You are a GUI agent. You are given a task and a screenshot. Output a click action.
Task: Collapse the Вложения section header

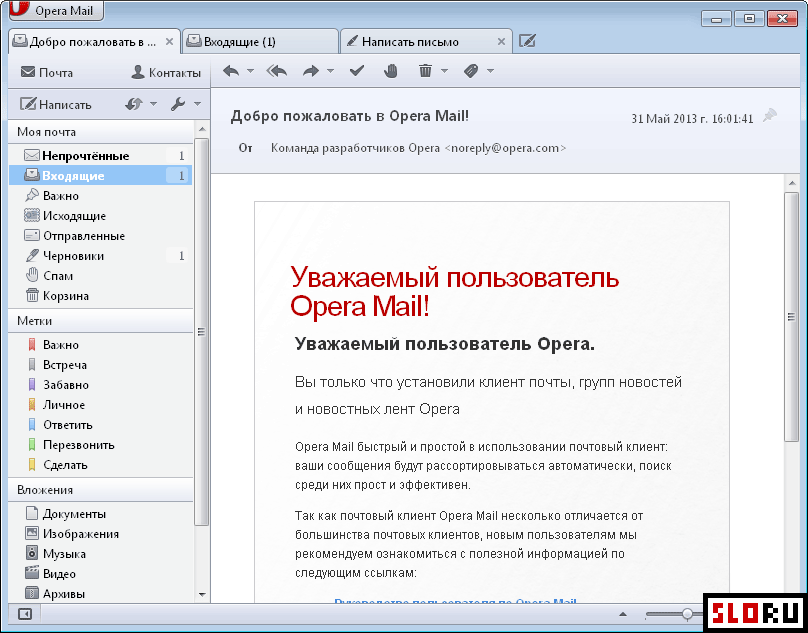(100, 490)
